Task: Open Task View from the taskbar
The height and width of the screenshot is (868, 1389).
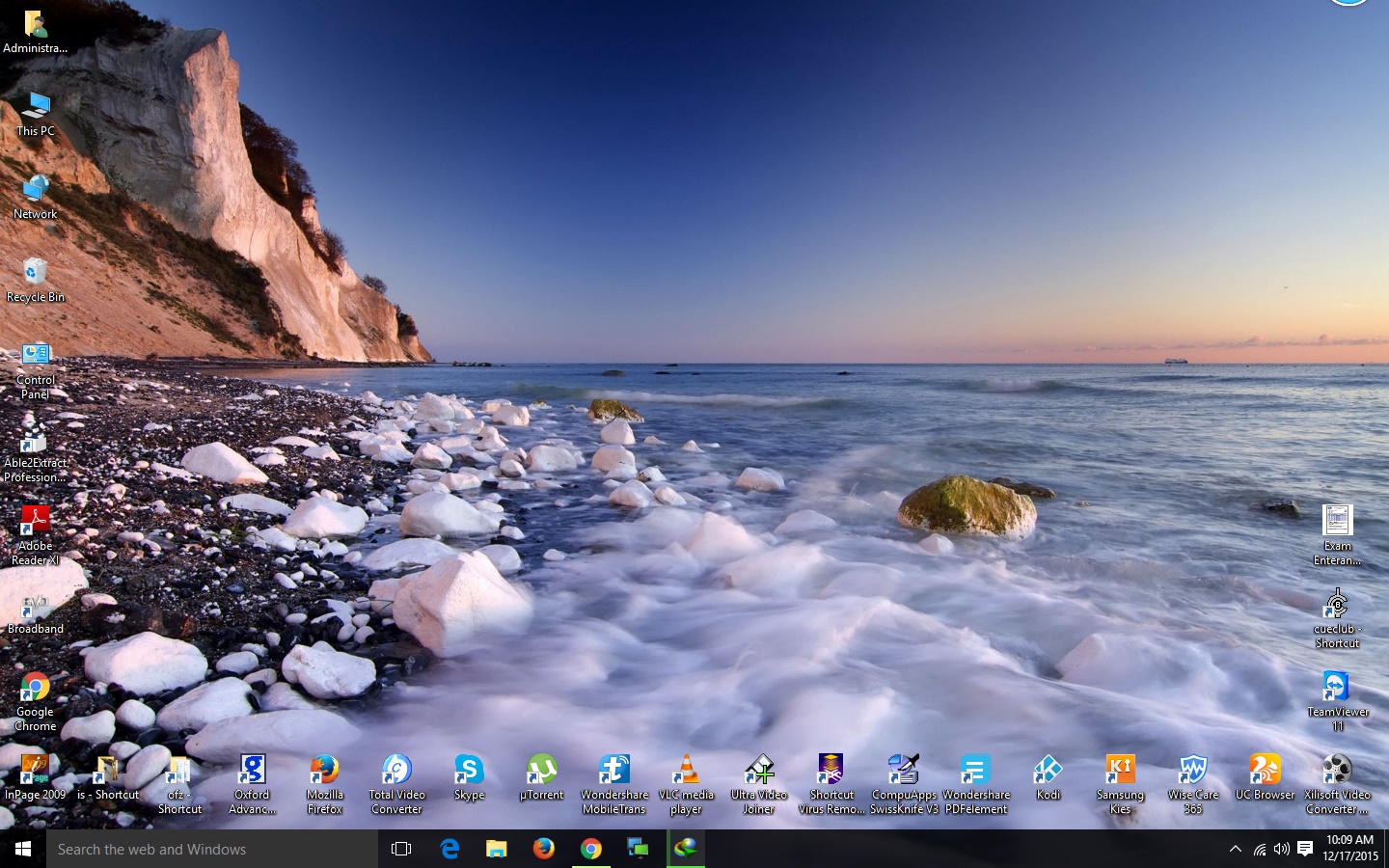Action: click(401, 849)
